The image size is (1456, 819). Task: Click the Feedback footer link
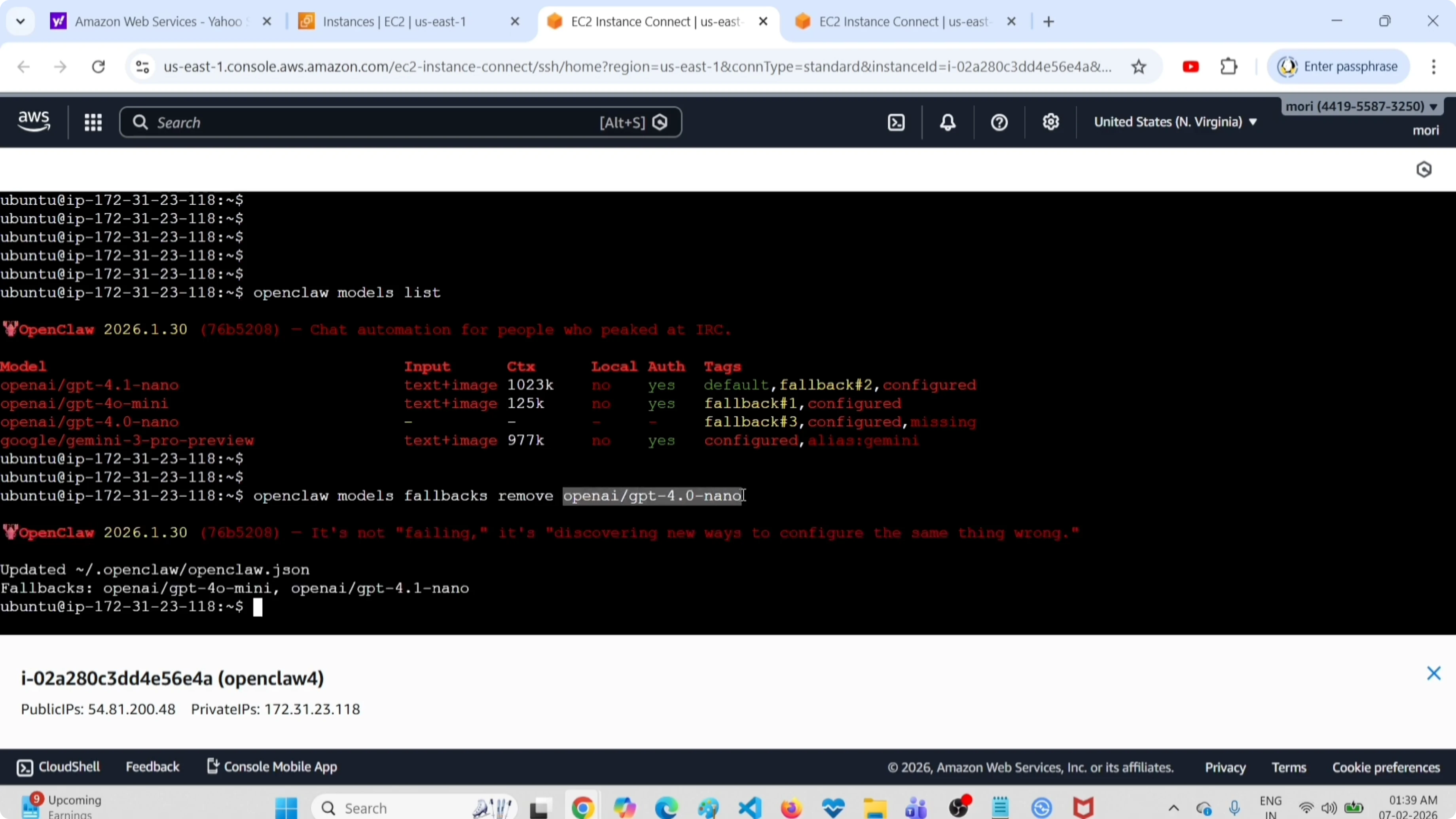tap(152, 767)
